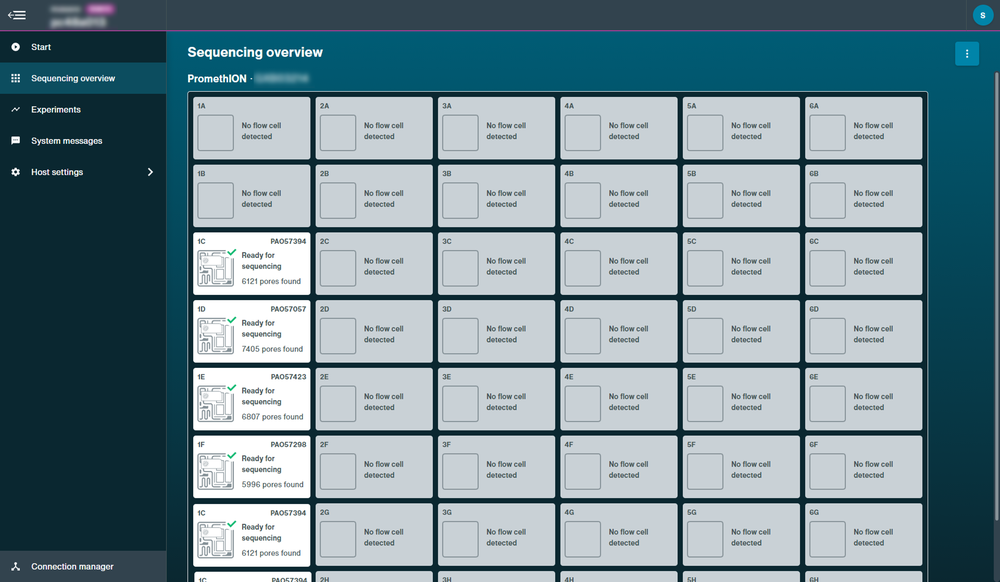The width and height of the screenshot is (1000, 582).
Task: Click the empty flow cell placeholder in 2D
Action: point(338,336)
